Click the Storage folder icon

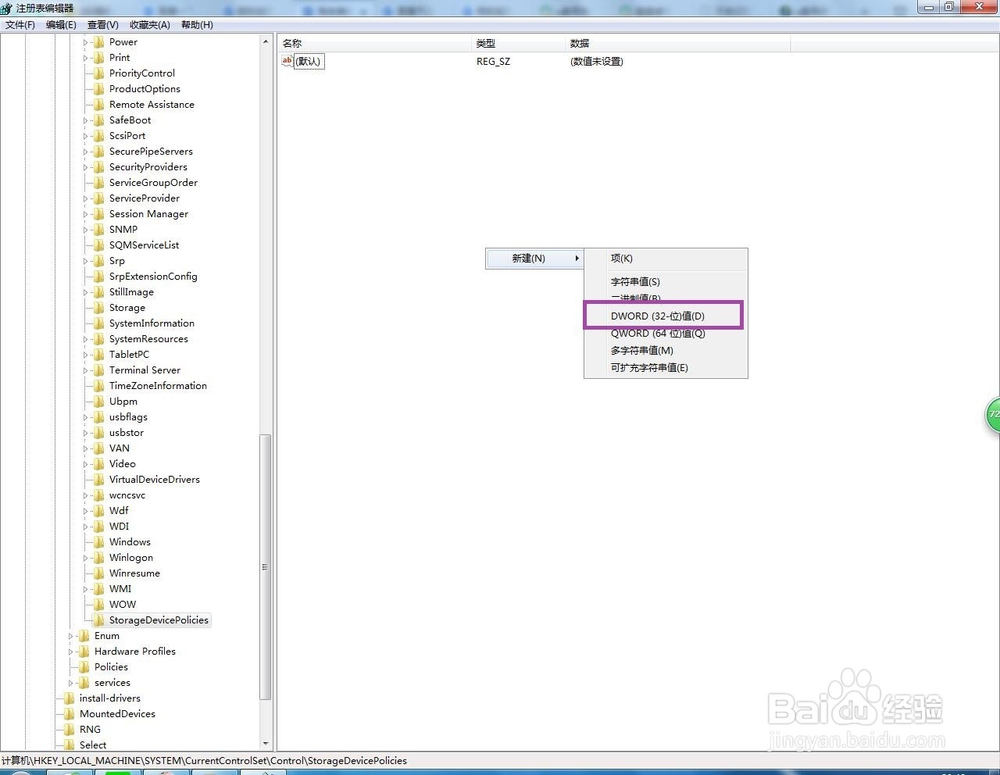(x=98, y=307)
